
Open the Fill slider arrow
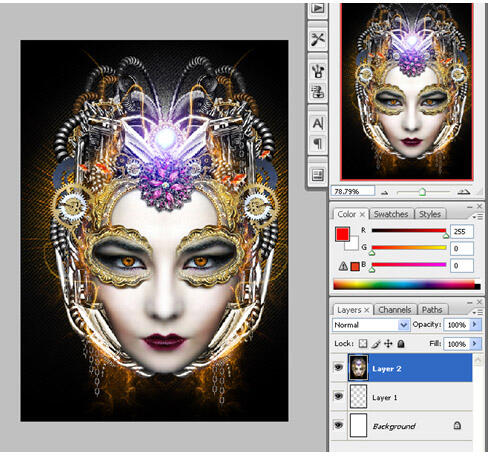(475, 343)
